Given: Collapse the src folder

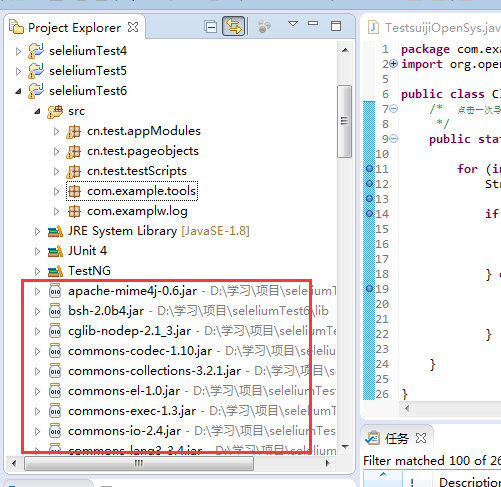Looking at the screenshot, I should (37, 111).
